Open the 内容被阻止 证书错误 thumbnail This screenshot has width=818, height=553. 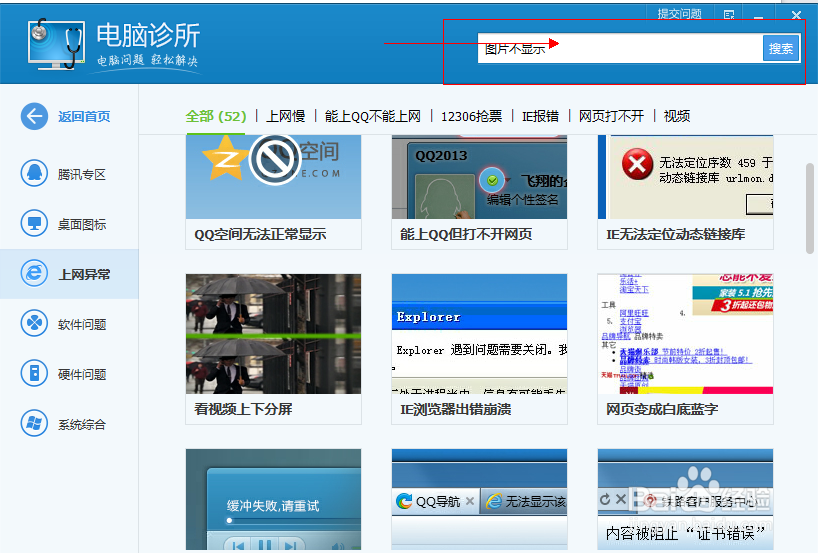[x=685, y=499]
